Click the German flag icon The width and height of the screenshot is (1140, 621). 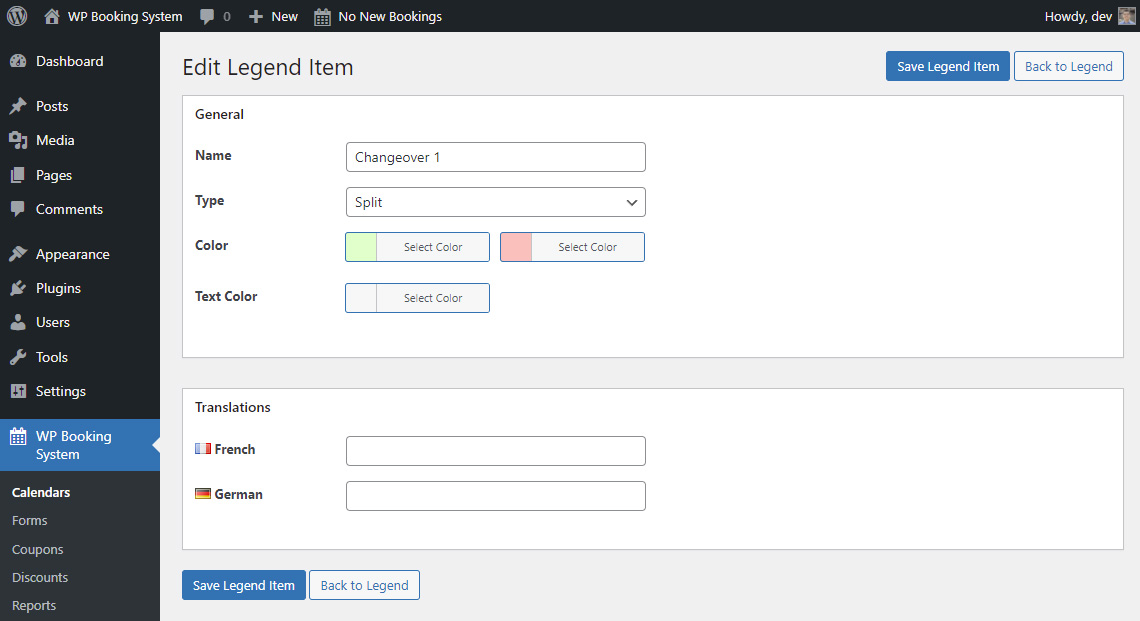pyautogui.click(x=203, y=494)
